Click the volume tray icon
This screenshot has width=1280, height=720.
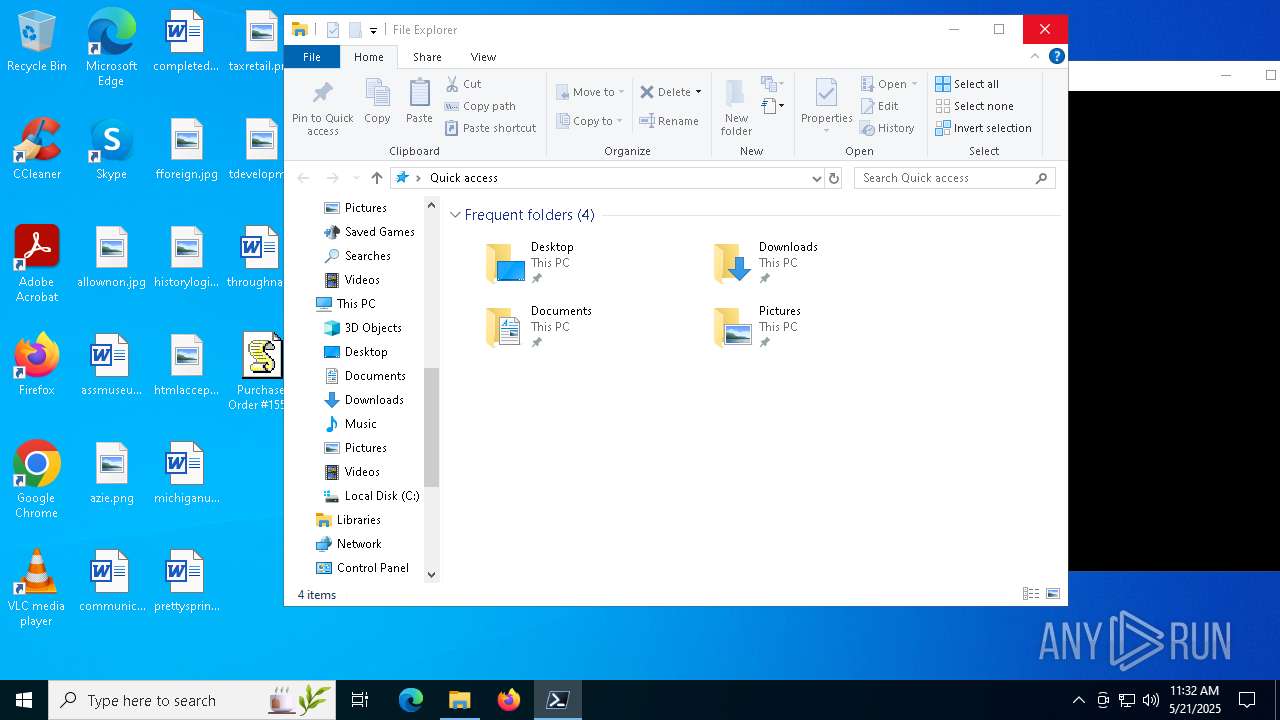1150,700
